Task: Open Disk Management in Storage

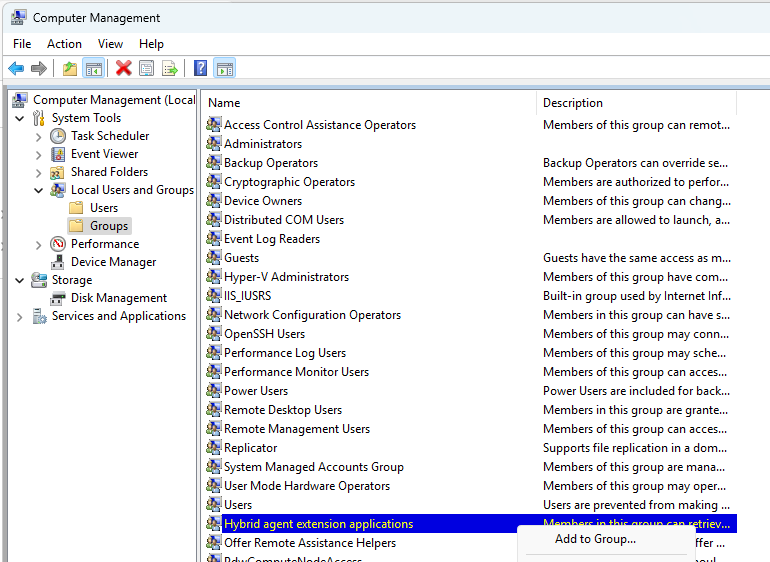Action: tap(118, 298)
